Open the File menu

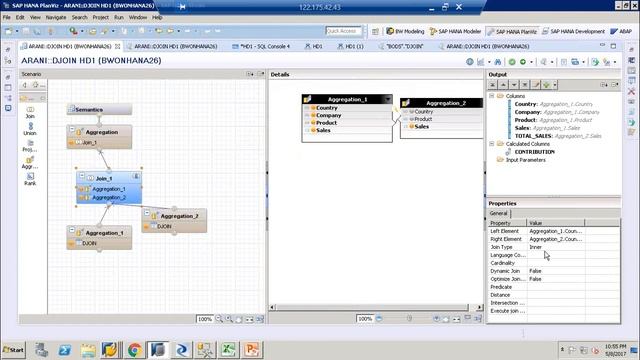pos(7,18)
